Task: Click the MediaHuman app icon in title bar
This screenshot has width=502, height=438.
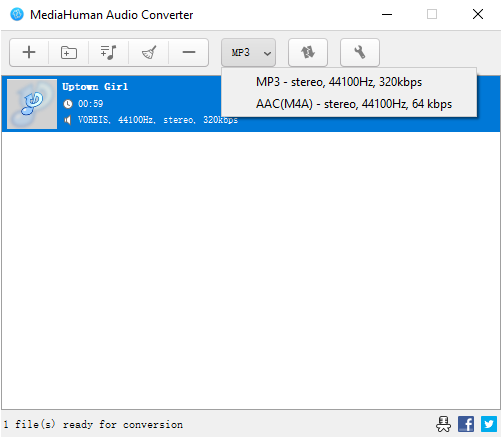Action: pos(17,14)
